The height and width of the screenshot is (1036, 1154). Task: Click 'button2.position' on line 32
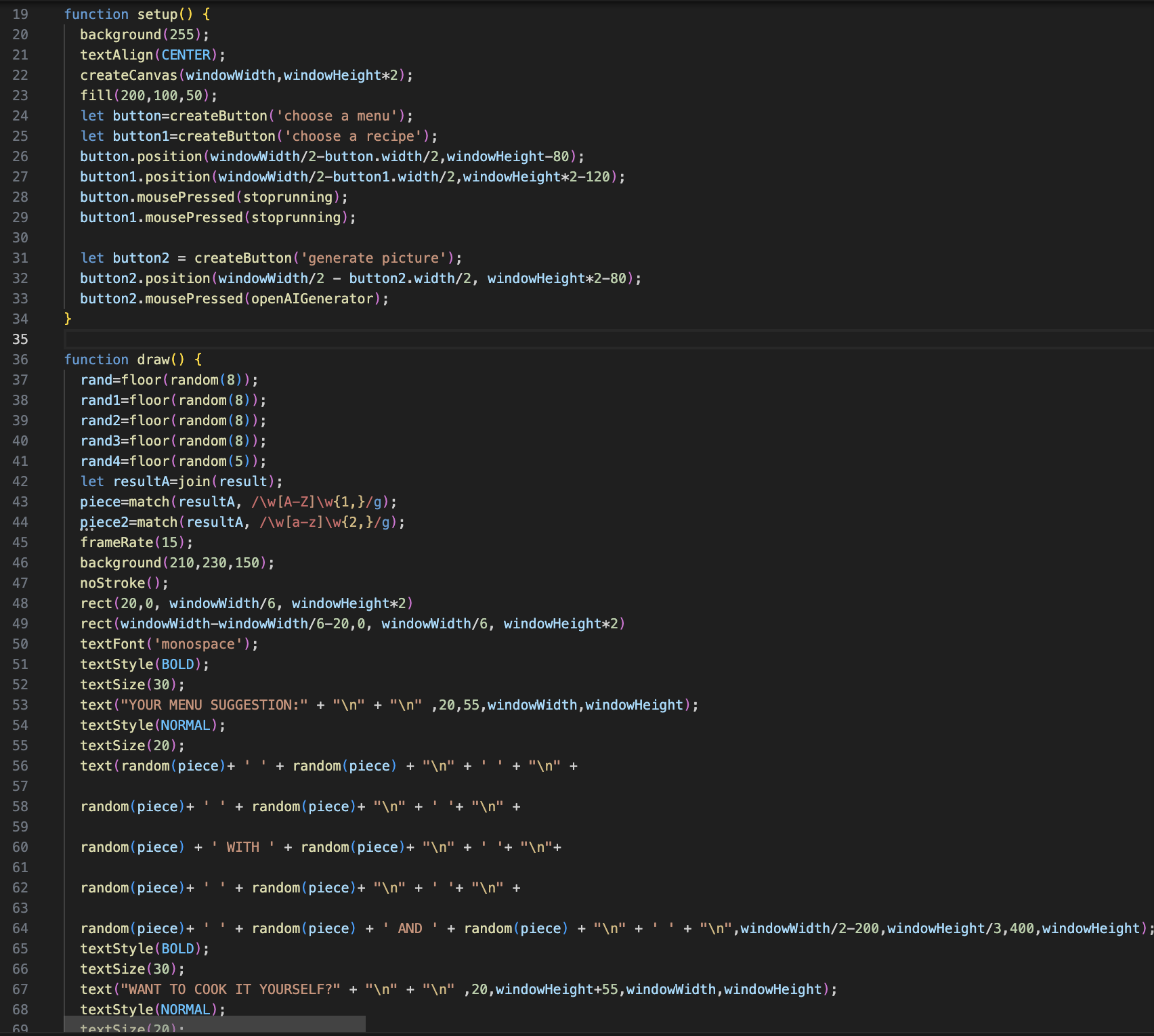[145, 278]
